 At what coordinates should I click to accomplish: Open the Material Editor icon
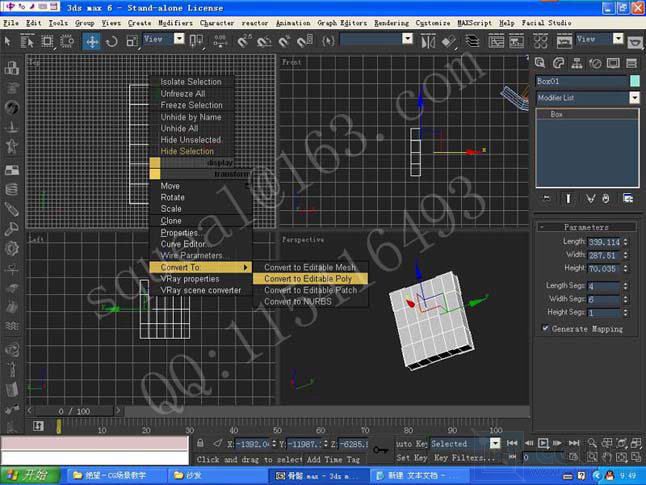pyautogui.click(x=541, y=42)
